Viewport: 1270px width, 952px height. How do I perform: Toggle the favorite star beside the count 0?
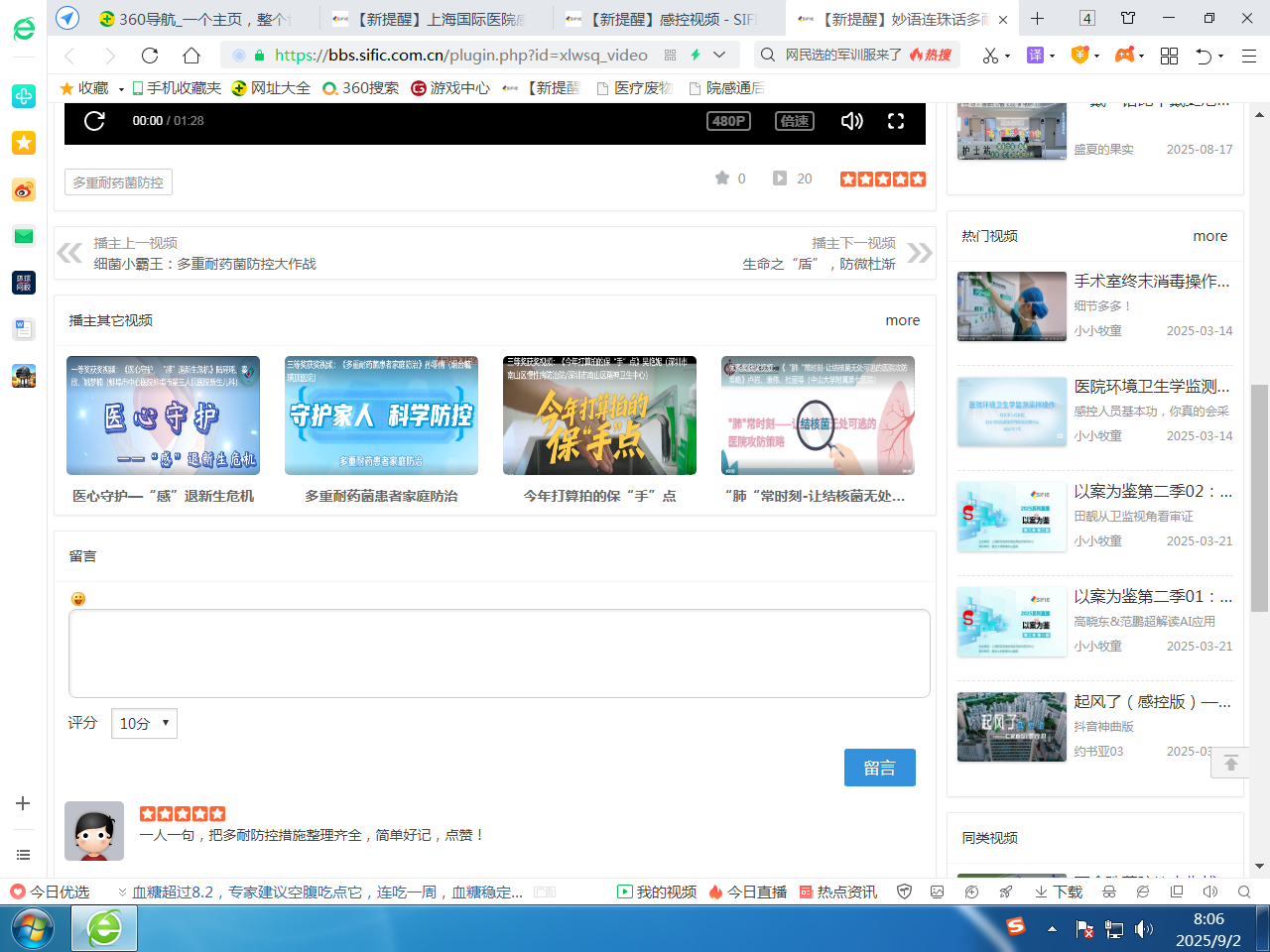coord(722,178)
